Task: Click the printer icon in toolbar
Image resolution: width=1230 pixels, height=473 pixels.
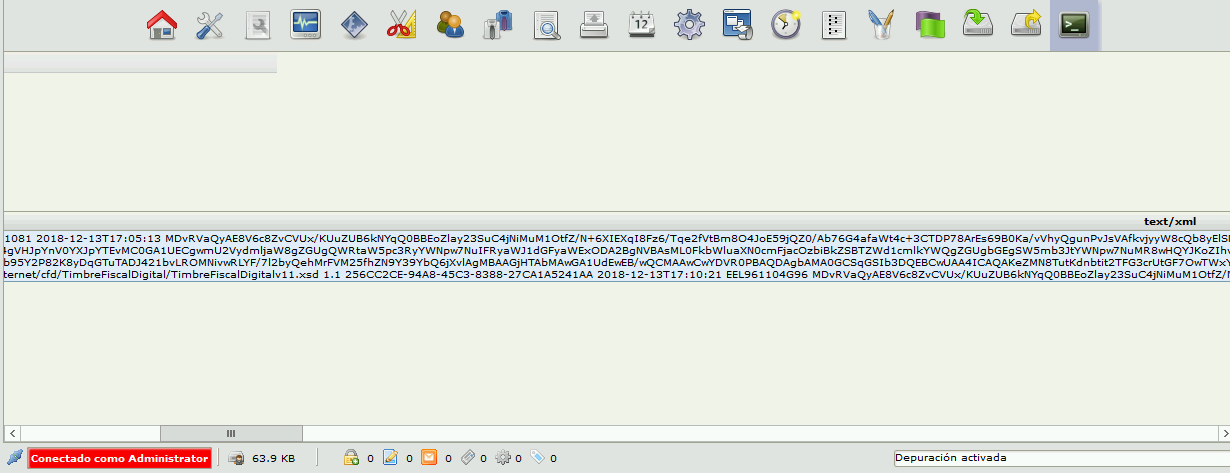Action: [x=594, y=25]
